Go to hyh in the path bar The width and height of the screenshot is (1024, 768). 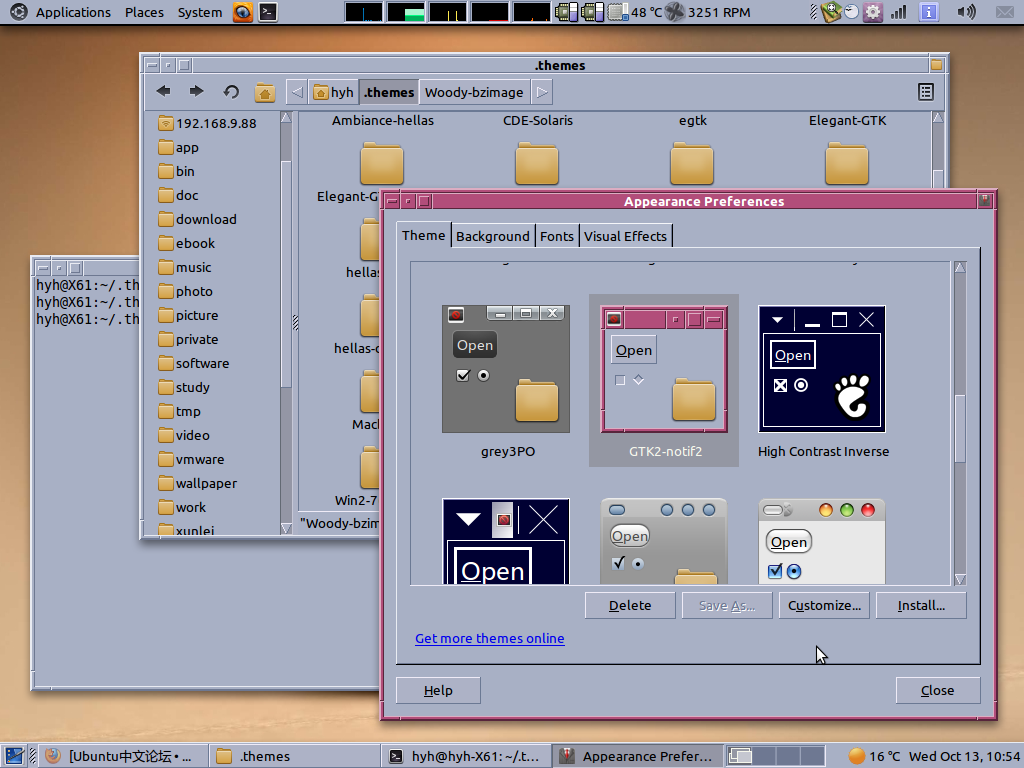pyautogui.click(x=333, y=92)
